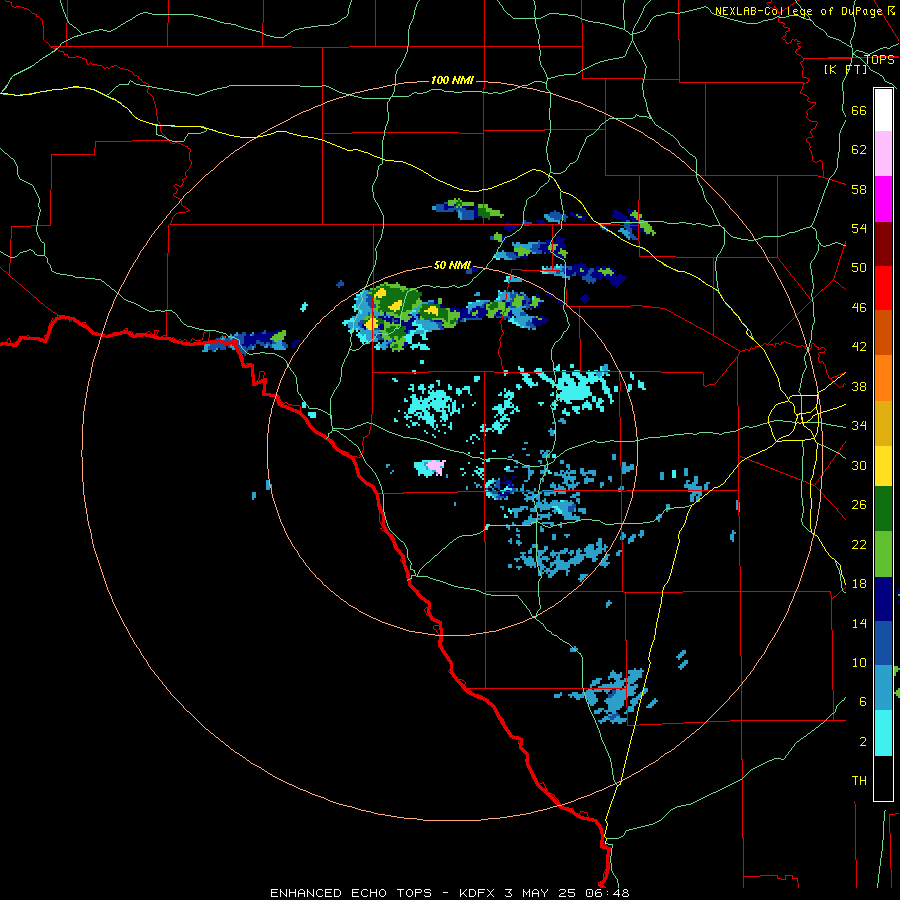Click the 50 NMI range ring label

coord(452,265)
